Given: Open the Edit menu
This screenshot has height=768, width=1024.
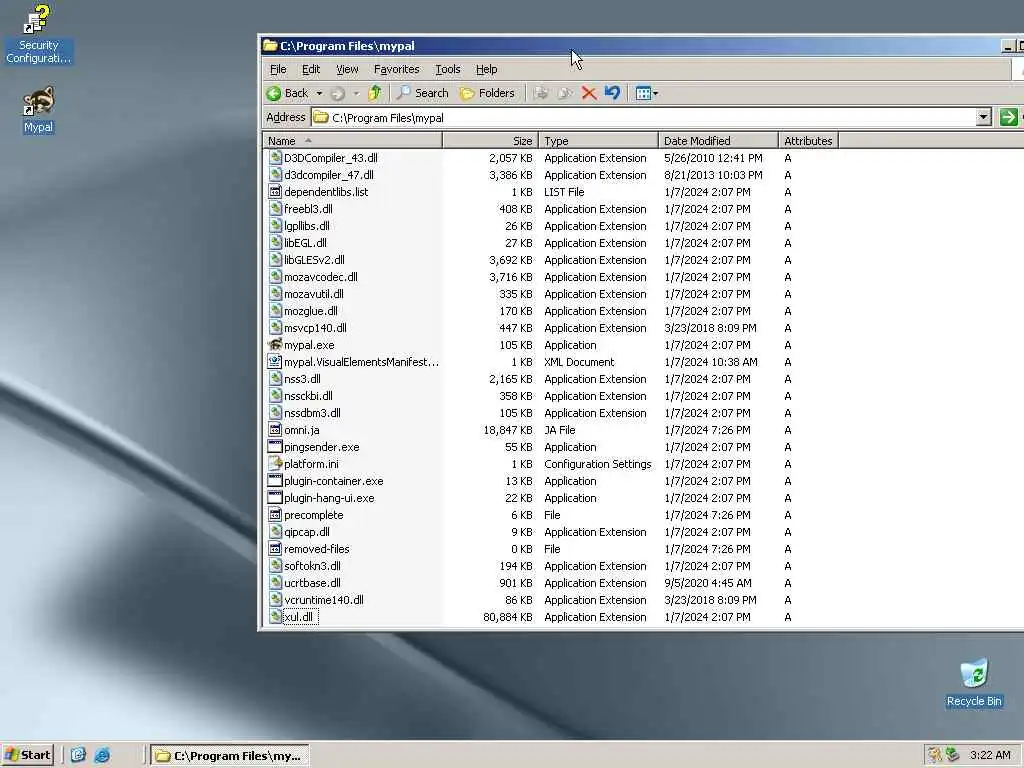Looking at the screenshot, I should click(311, 69).
